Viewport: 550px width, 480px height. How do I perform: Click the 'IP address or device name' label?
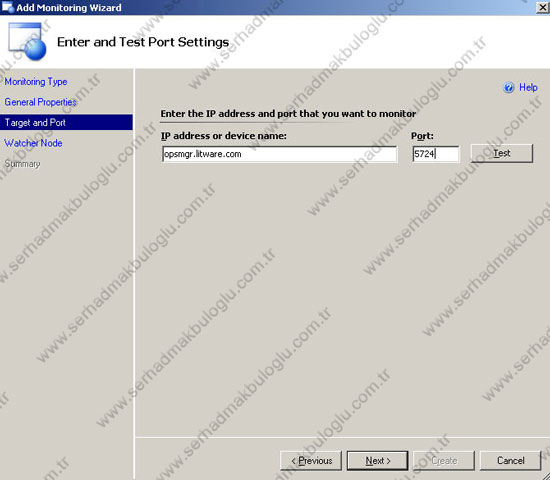tap(223, 136)
